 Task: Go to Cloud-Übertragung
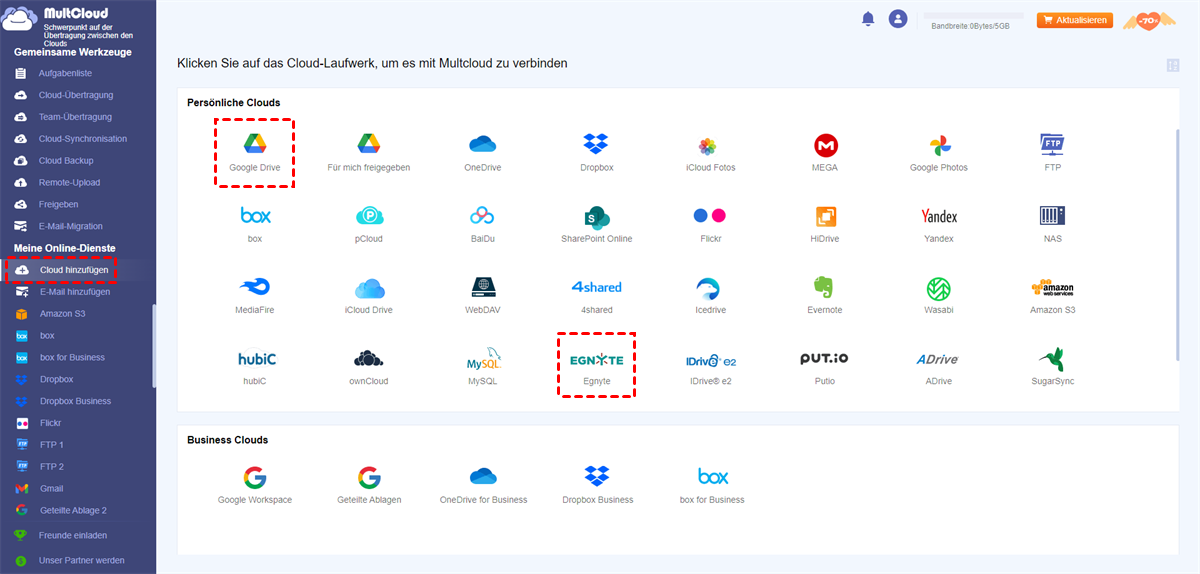[76, 95]
